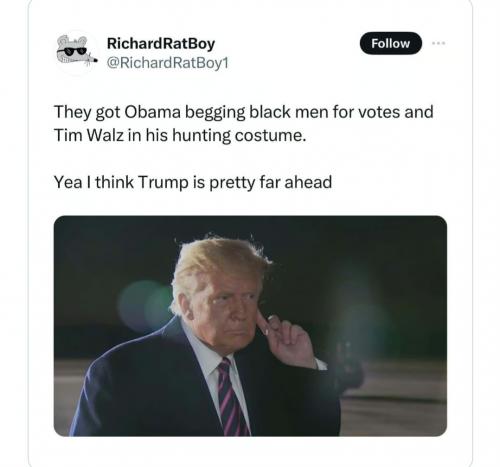Follow the RichardRatBoy account
Viewport: 500px width, 467px height.
point(391,43)
